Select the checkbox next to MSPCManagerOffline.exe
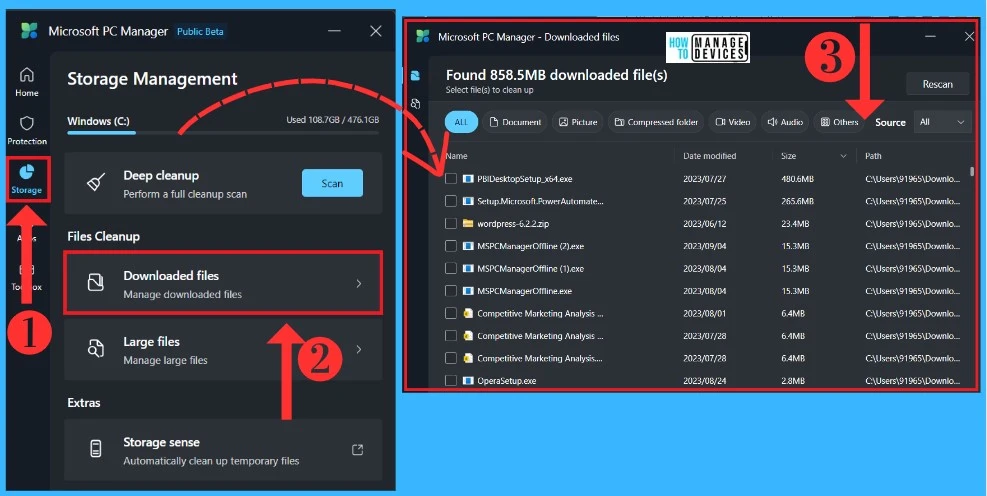 click(451, 291)
